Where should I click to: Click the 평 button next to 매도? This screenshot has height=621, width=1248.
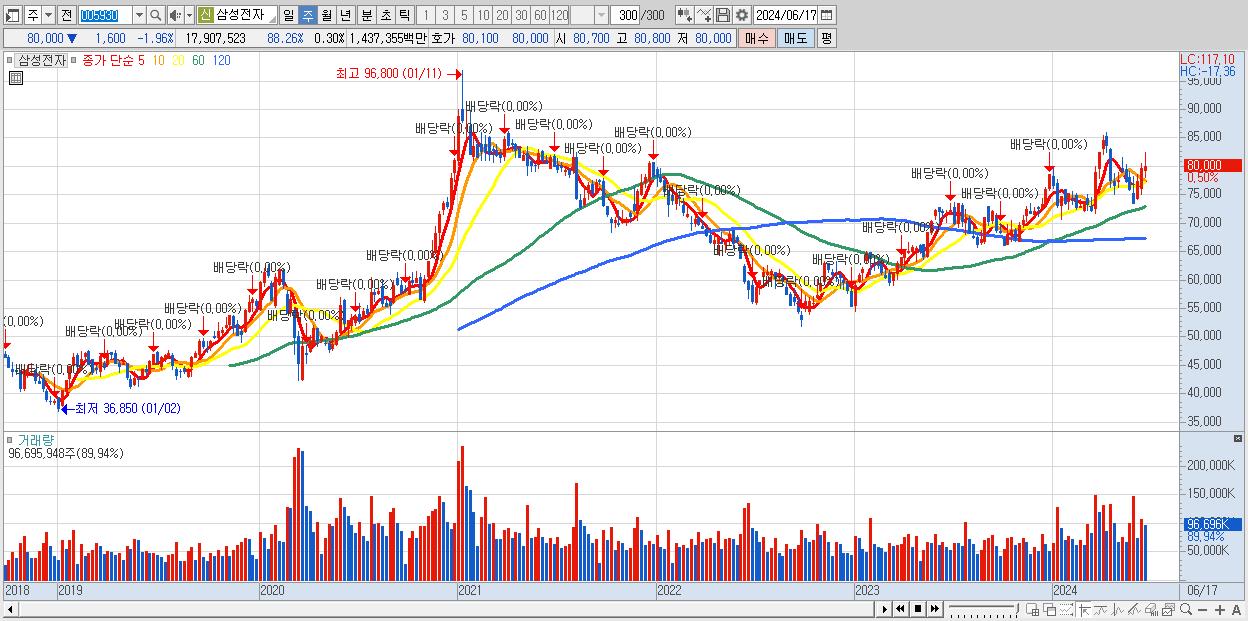coord(827,38)
